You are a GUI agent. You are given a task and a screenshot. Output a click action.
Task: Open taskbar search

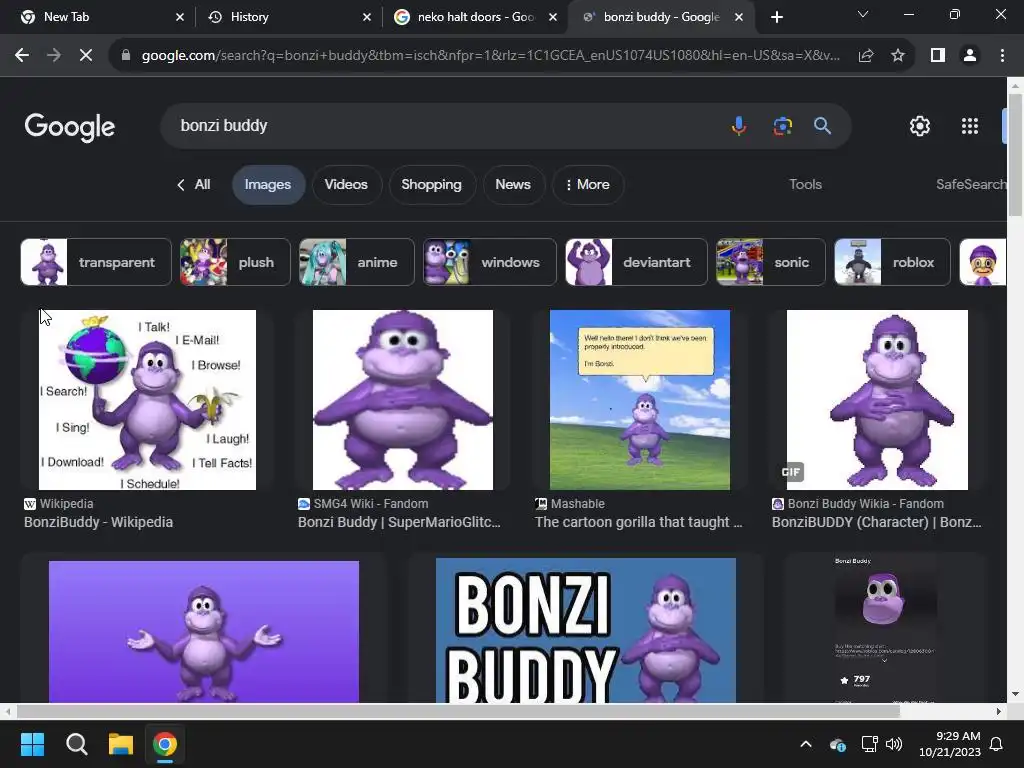point(76,744)
